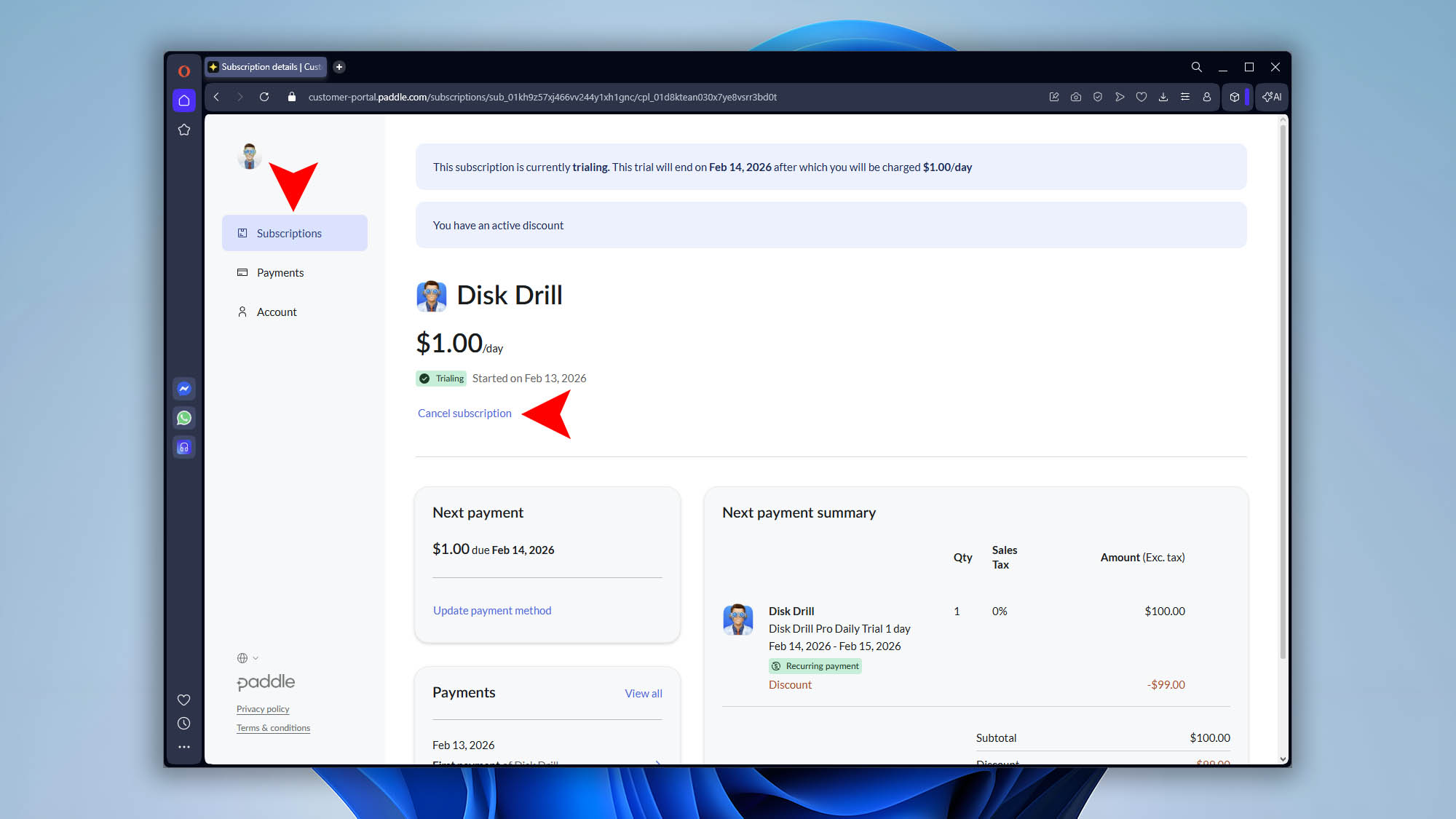This screenshot has width=1456, height=819.
Task: Click View all payments link
Action: point(644,693)
